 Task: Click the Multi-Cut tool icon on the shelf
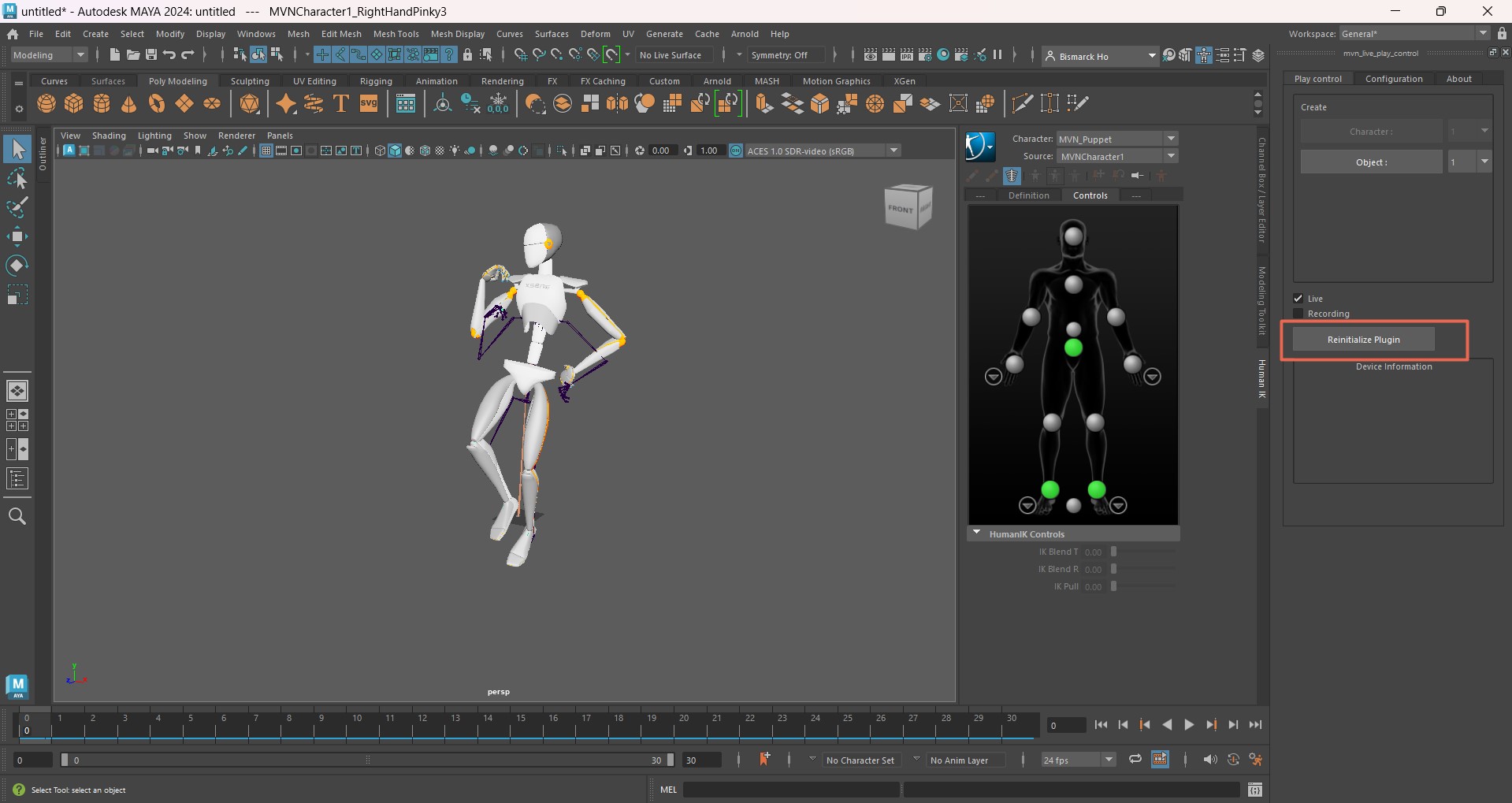click(1022, 102)
